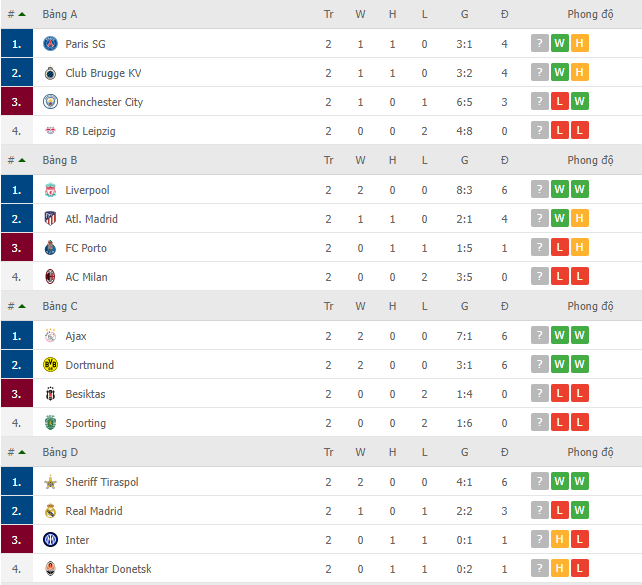Click the Liverpool club crest
Image resolution: width=642 pixels, height=585 pixels.
50,190
